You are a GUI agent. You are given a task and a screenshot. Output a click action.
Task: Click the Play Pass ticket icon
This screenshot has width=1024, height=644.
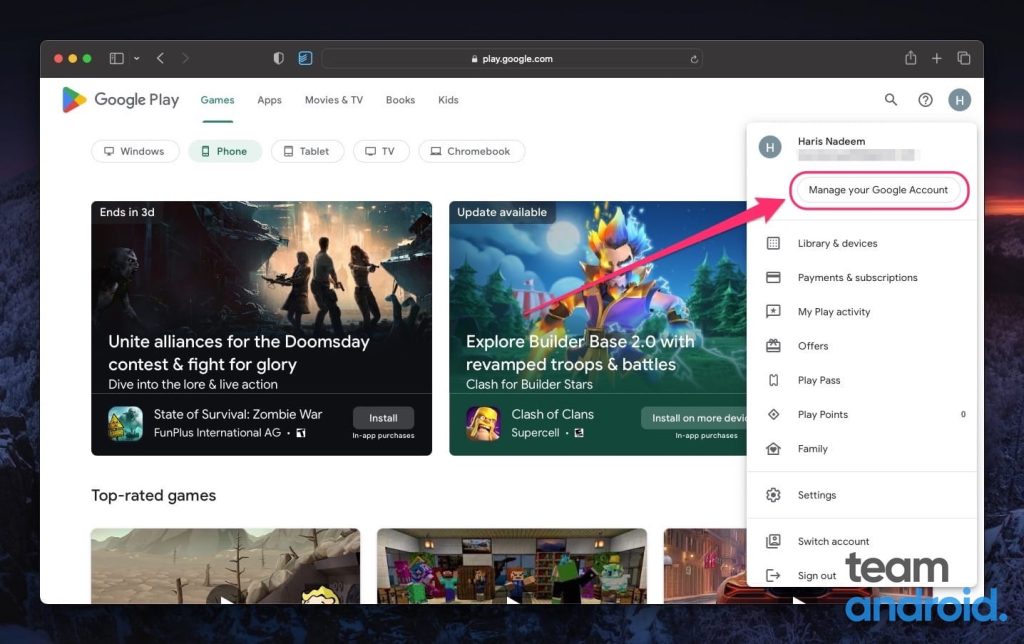click(x=773, y=381)
